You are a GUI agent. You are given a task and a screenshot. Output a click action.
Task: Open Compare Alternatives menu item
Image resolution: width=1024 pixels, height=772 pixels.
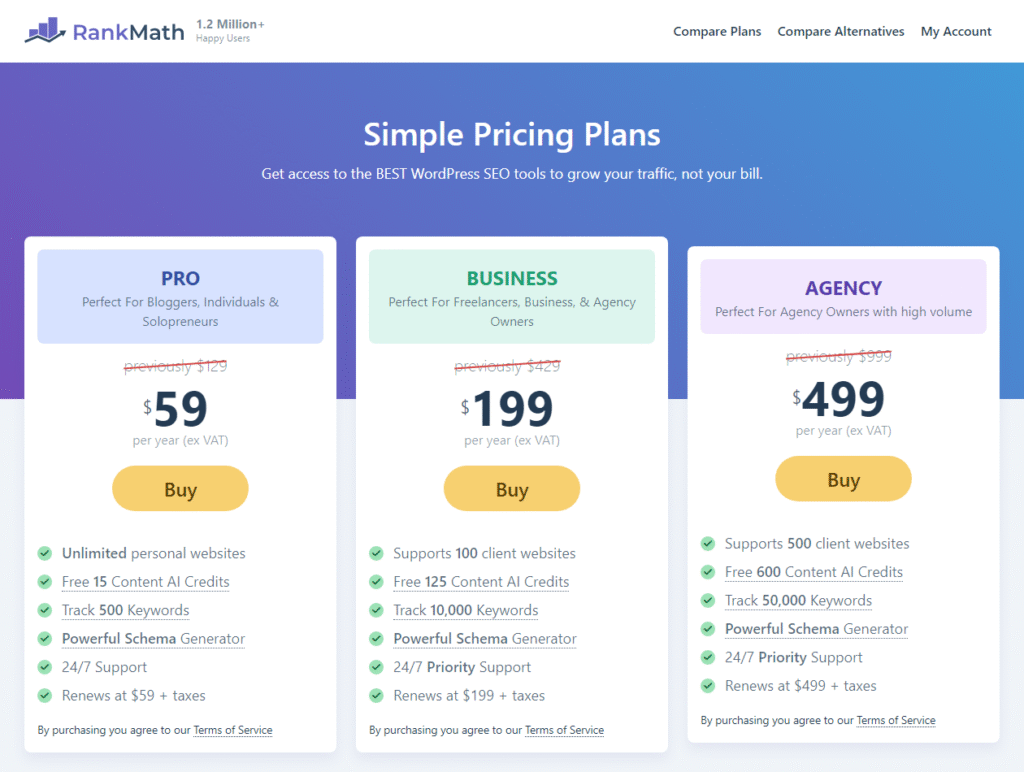[841, 32]
